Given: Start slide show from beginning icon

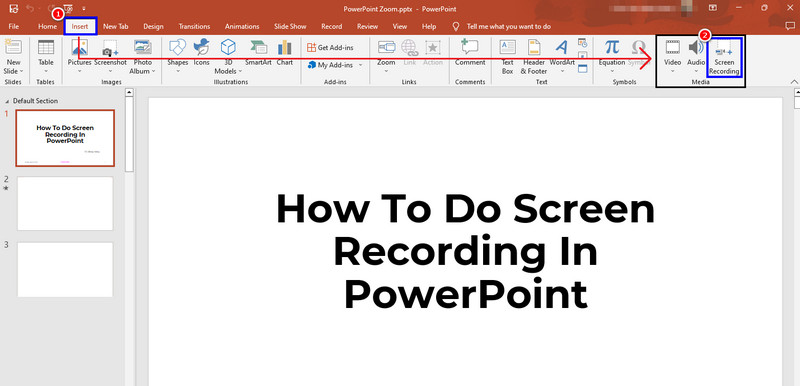Looking at the screenshot, I should click(68, 9).
